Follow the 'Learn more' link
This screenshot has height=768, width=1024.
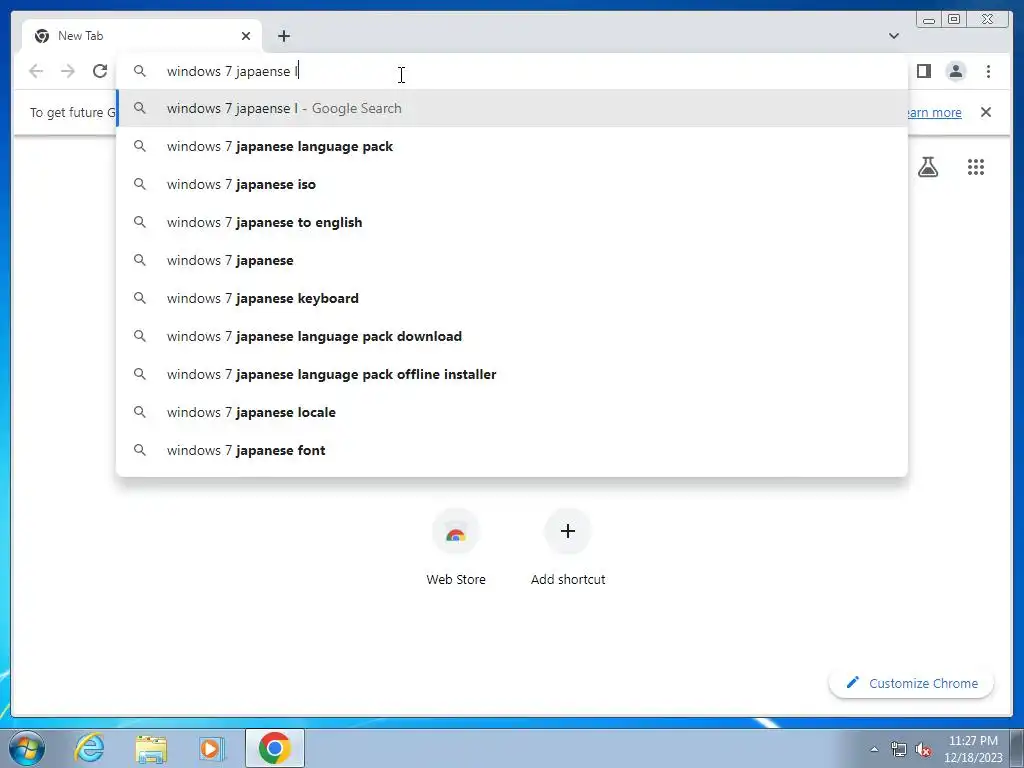click(x=935, y=112)
